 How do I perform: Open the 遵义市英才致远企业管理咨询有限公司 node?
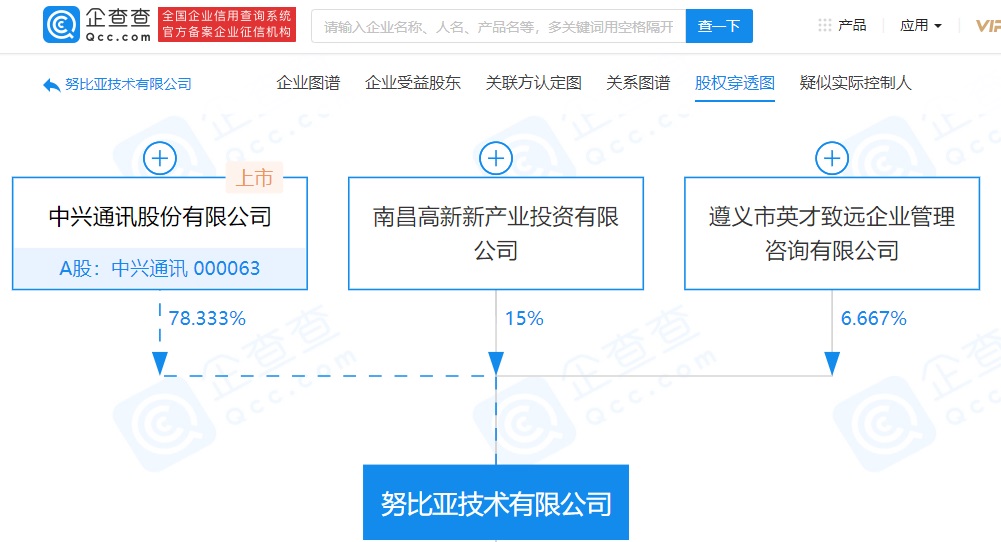(832, 234)
